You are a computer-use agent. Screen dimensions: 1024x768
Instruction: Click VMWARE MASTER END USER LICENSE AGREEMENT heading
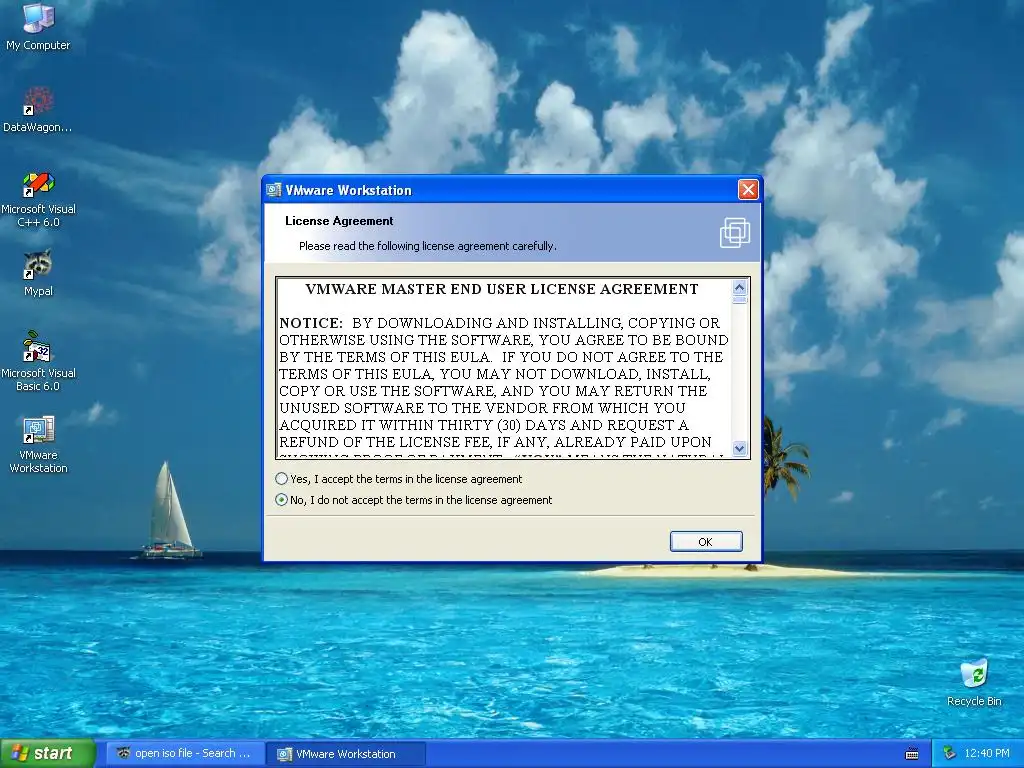click(502, 289)
